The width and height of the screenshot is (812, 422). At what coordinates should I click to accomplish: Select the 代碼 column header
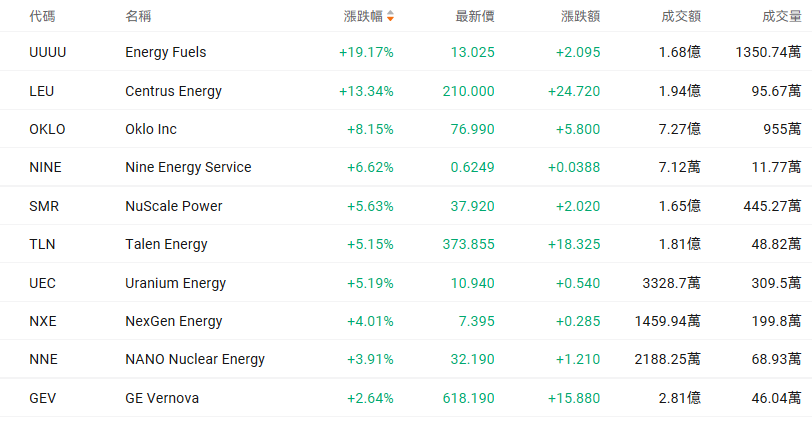coord(43,16)
